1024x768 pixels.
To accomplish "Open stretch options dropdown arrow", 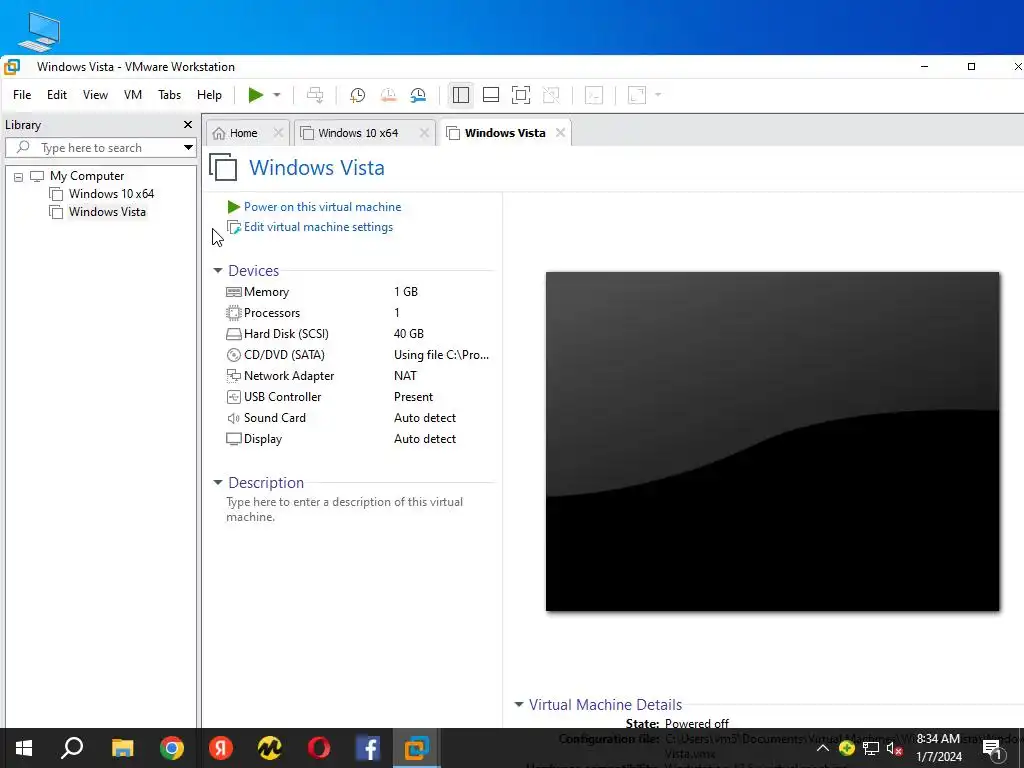I will (x=658, y=95).
